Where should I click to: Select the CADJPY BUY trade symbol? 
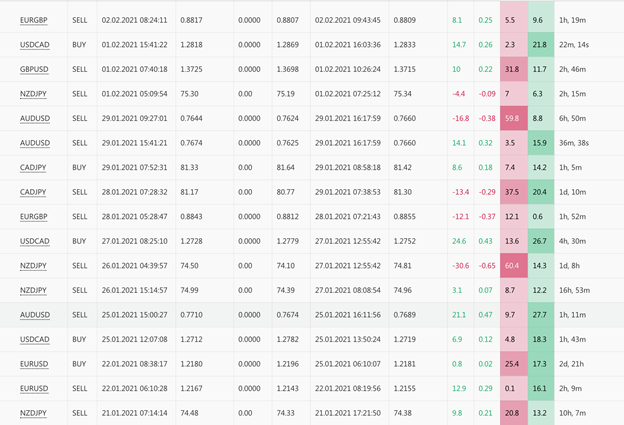click(x=33, y=167)
